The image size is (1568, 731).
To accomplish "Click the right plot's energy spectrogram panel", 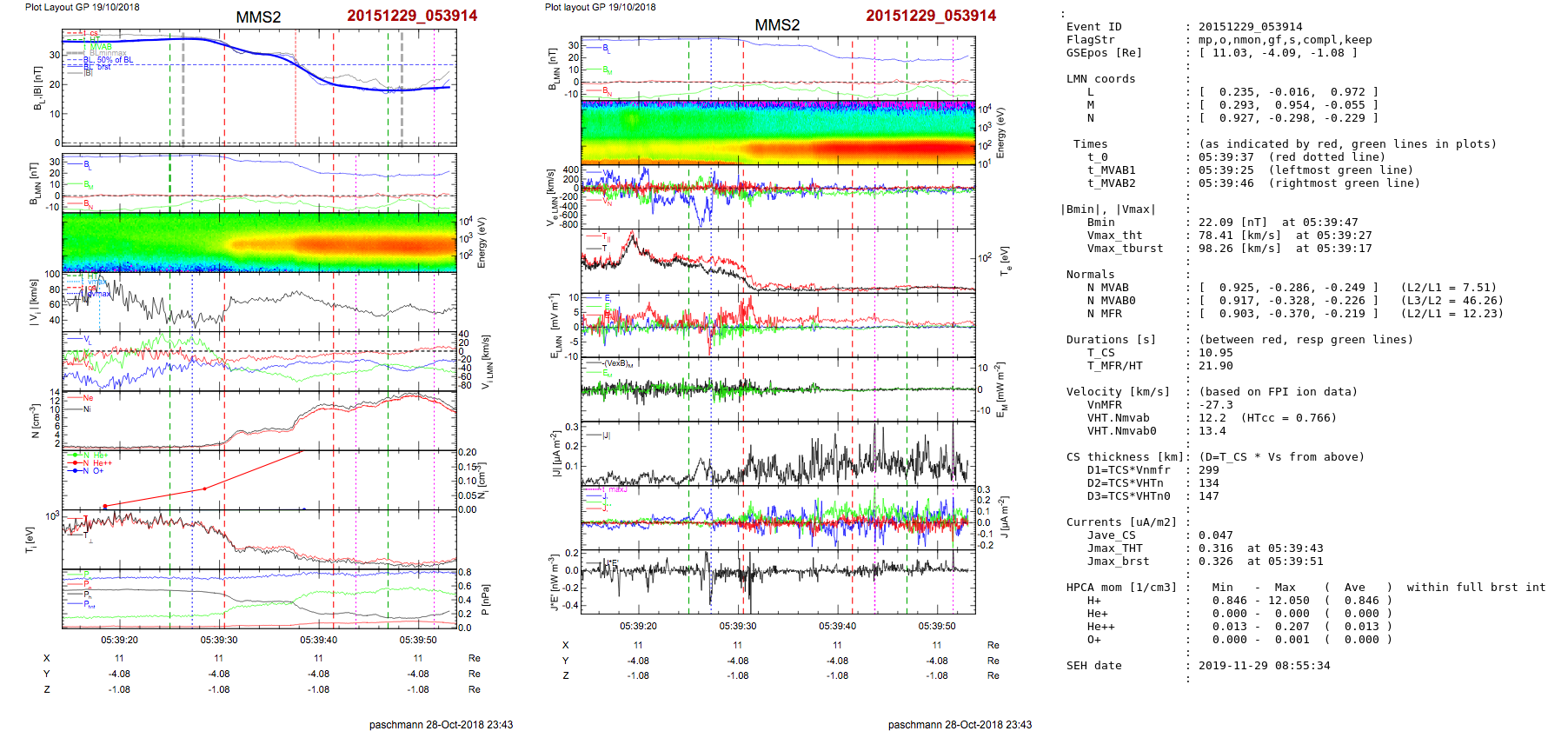I will [778, 132].
